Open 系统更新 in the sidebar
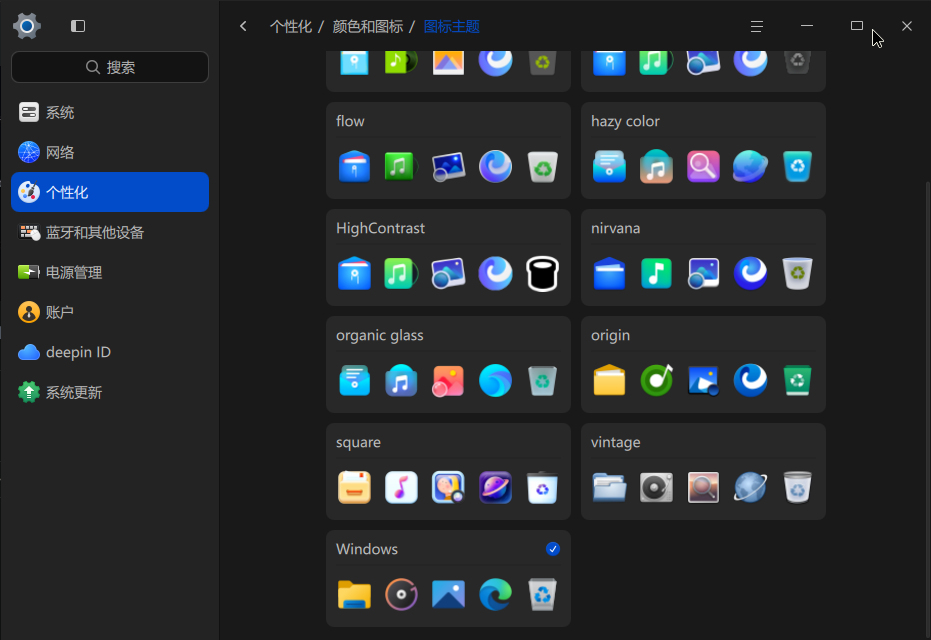931x640 pixels. (x=110, y=392)
